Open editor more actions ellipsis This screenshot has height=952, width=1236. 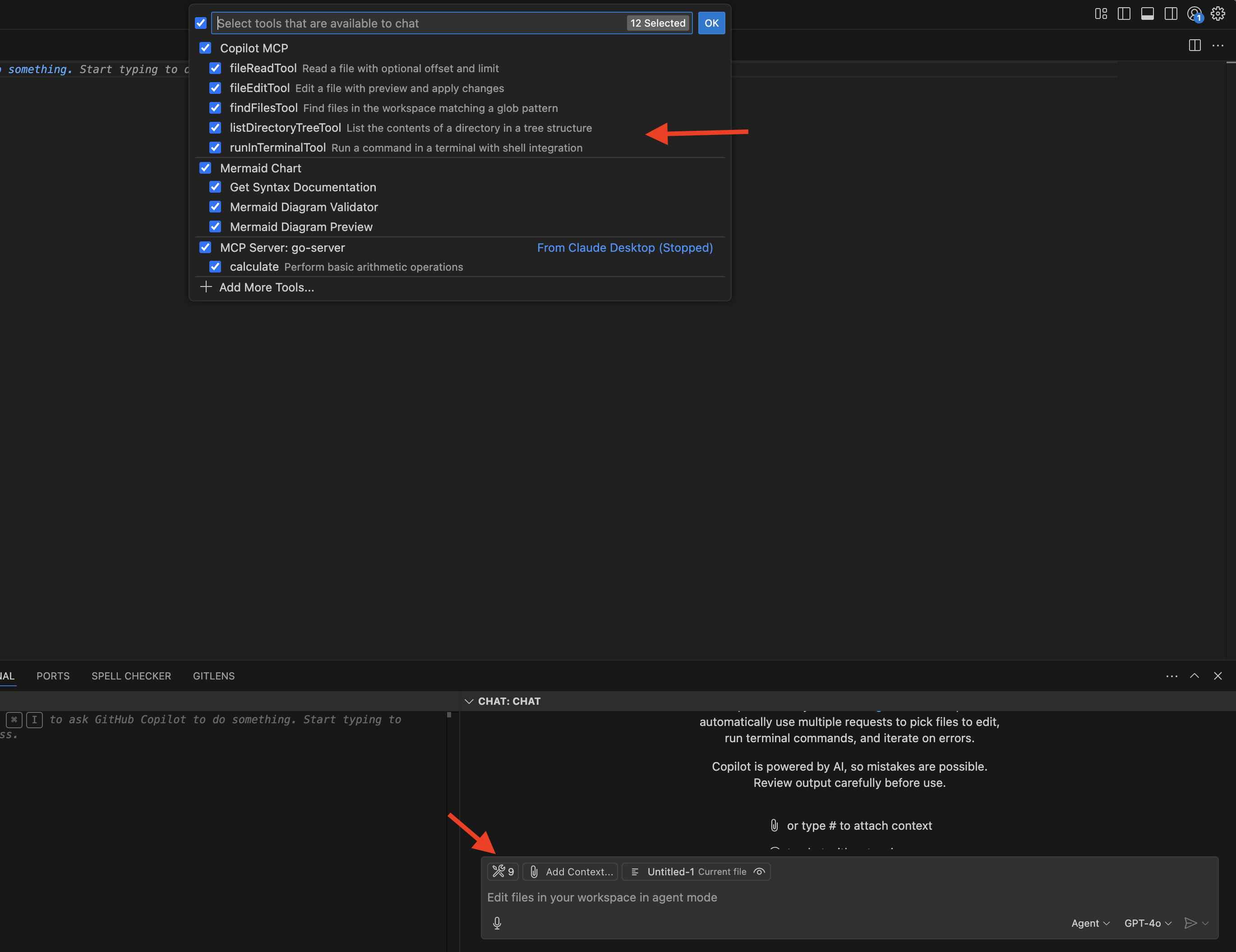(1218, 45)
